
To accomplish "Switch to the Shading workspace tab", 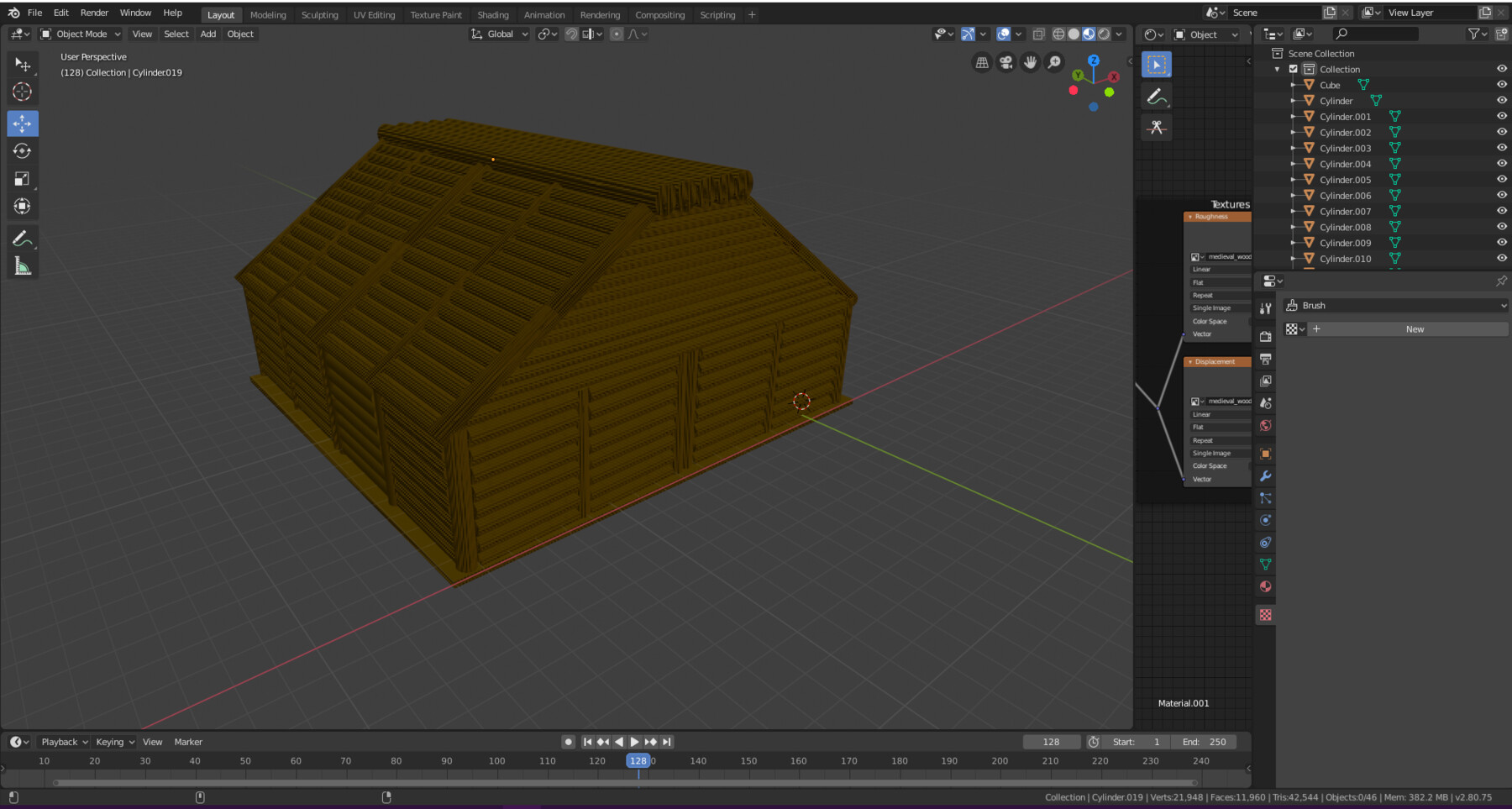I will click(493, 14).
